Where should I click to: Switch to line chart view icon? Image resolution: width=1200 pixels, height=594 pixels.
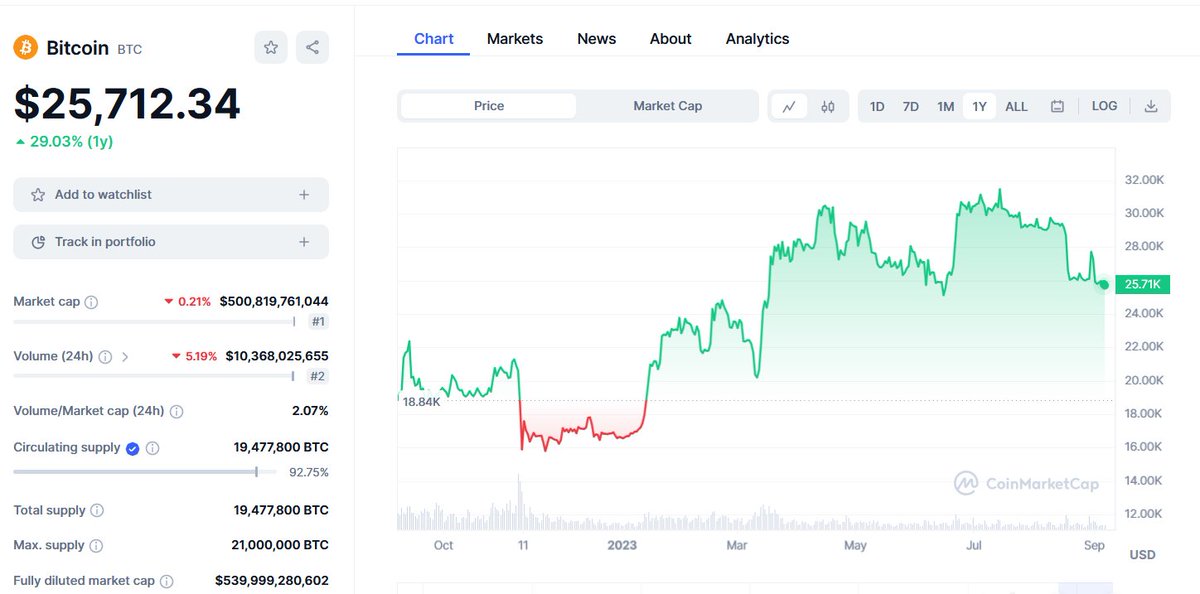789,106
